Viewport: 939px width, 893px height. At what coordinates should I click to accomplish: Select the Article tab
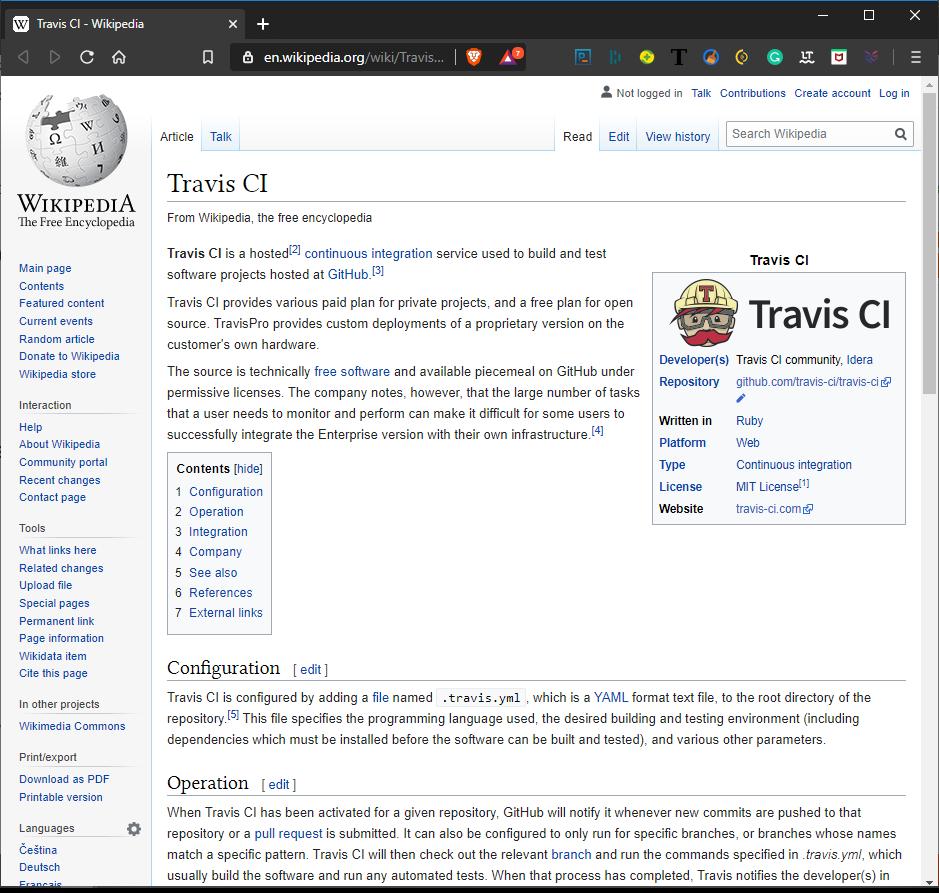point(177,137)
